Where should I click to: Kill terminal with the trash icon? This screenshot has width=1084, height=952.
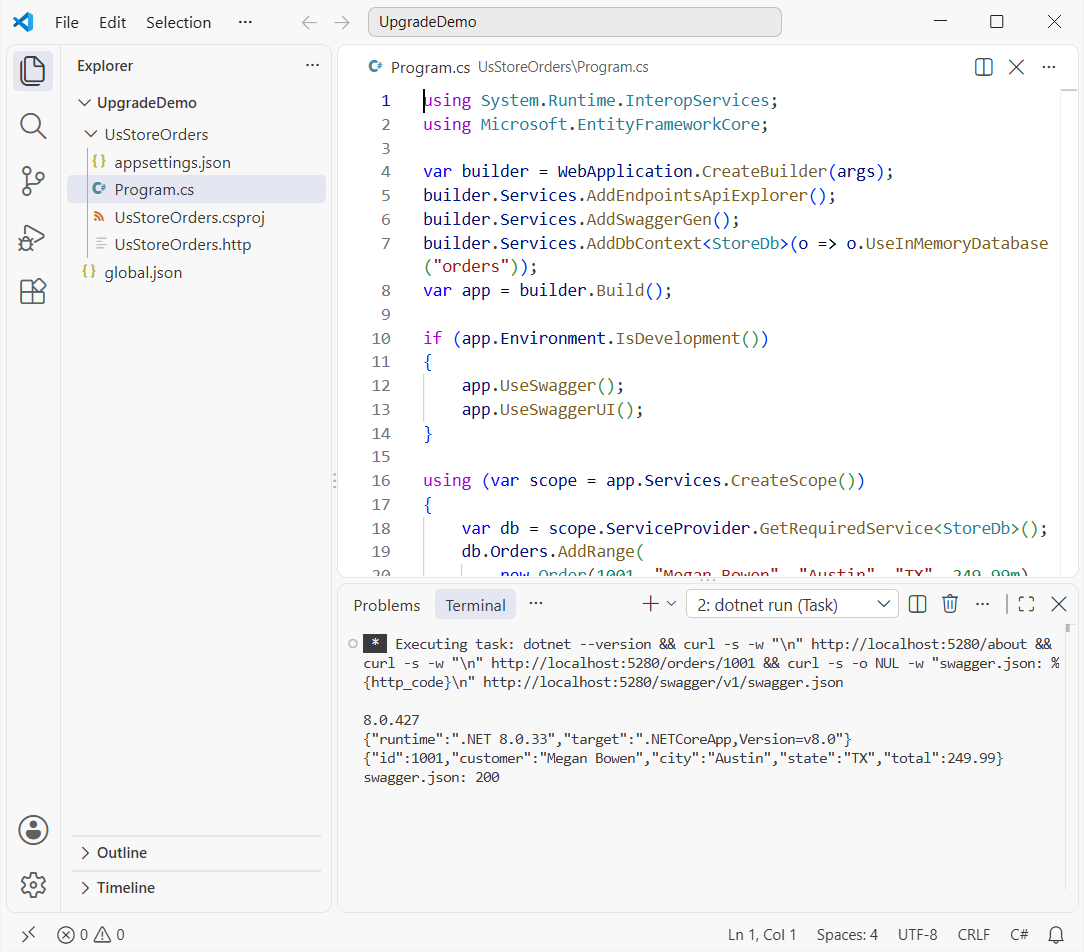[x=950, y=604]
